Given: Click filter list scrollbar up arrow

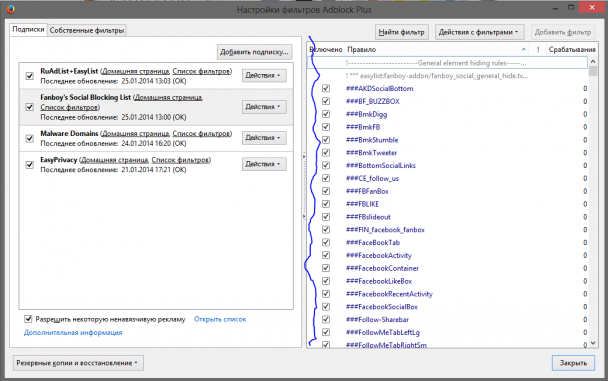Looking at the screenshot, I should click(x=592, y=62).
